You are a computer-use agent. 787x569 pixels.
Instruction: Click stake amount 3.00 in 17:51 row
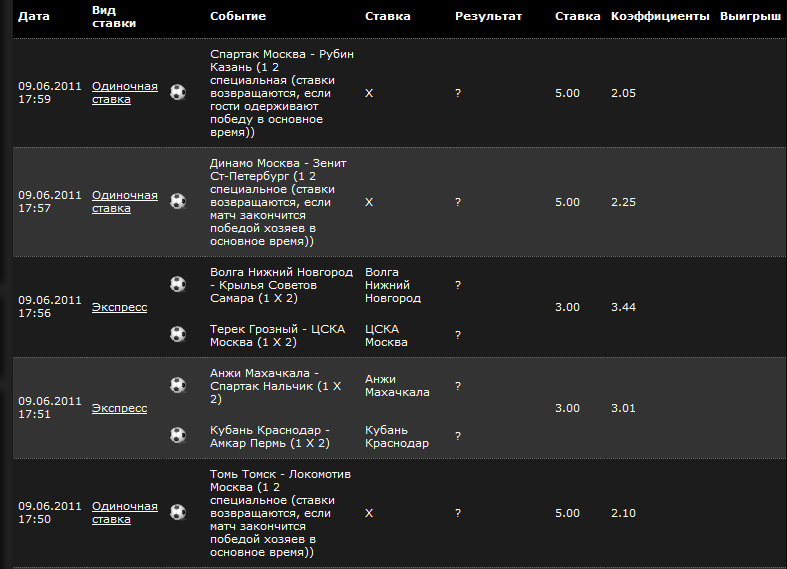pyautogui.click(x=567, y=408)
